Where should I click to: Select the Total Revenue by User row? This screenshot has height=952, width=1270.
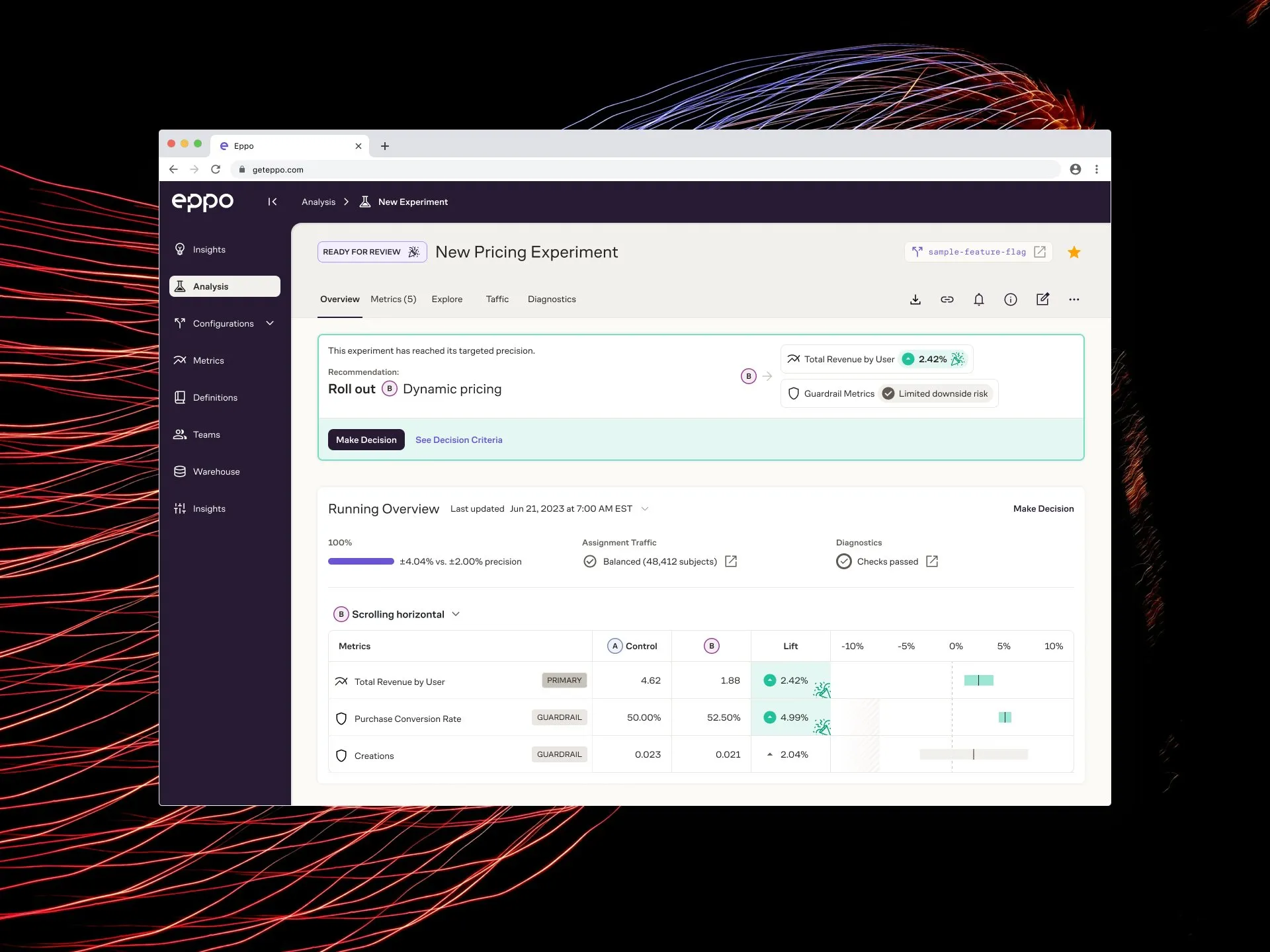[x=700, y=680]
